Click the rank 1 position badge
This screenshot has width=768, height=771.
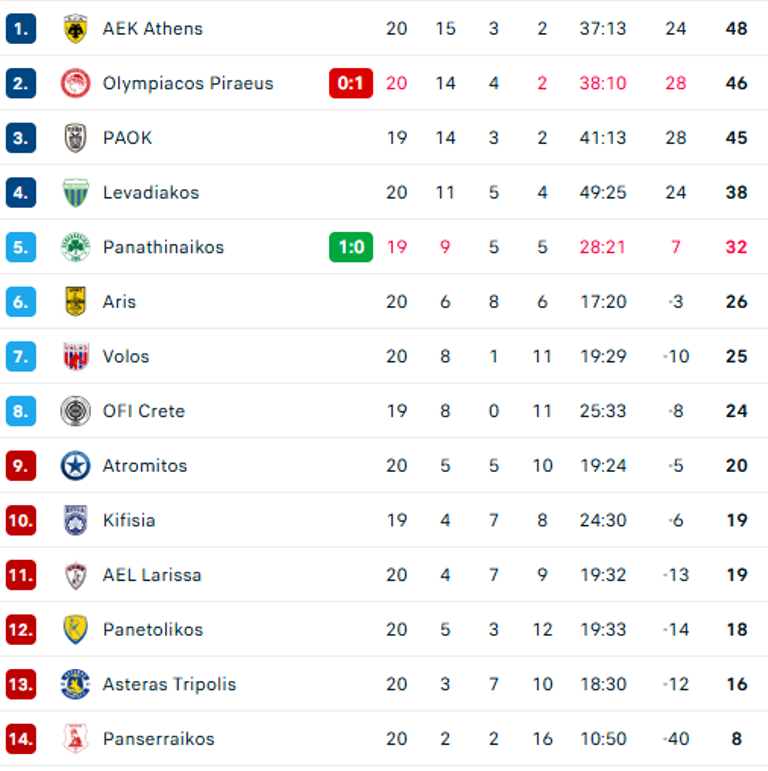[x=20, y=28]
